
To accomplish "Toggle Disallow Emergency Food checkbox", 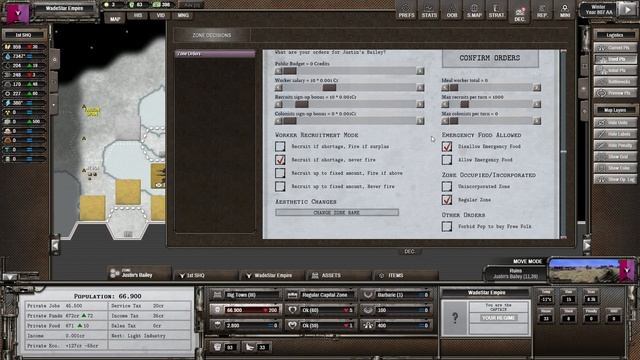I will pyautogui.click(x=447, y=146).
